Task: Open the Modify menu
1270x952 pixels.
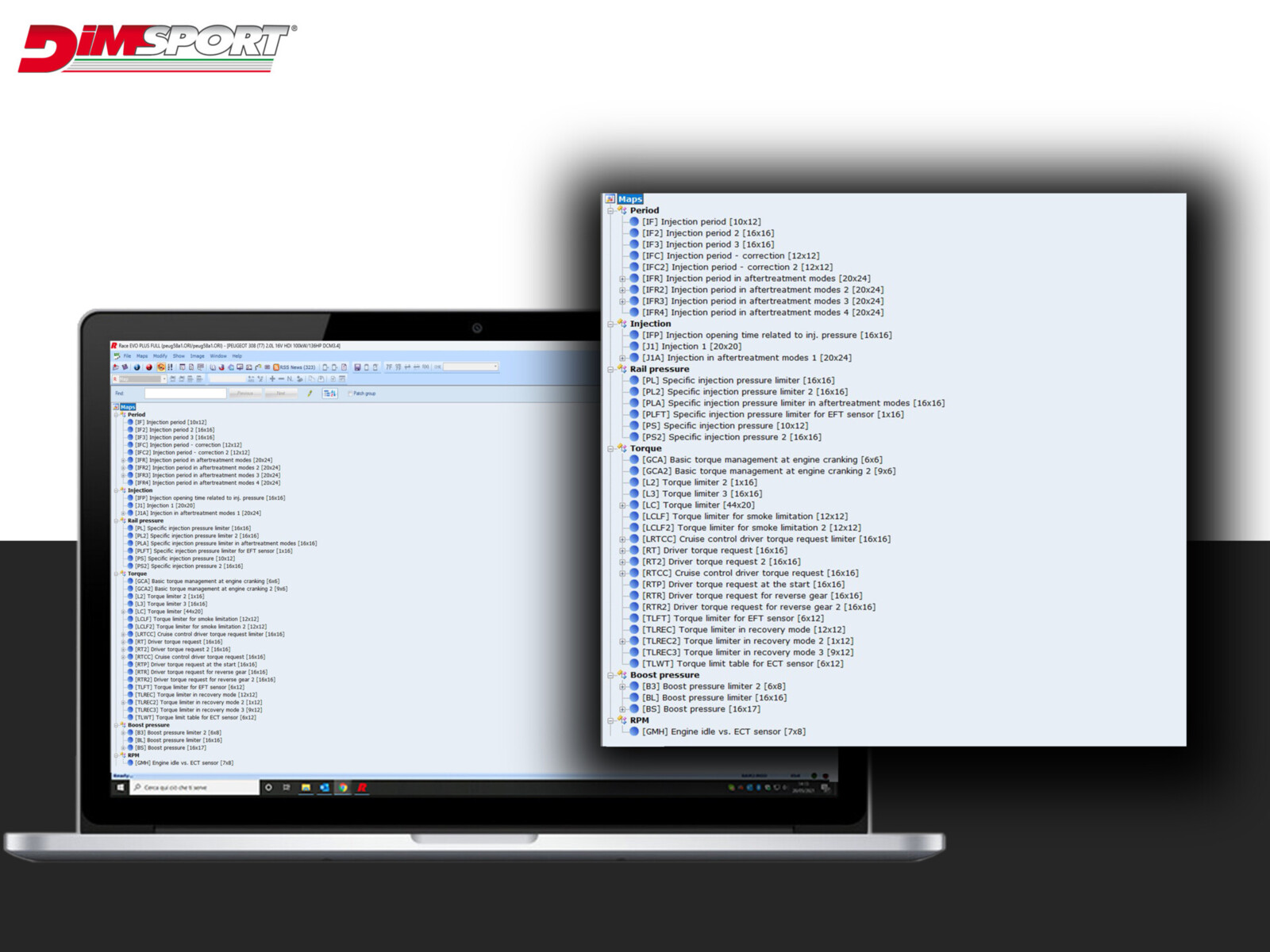Action: point(160,356)
